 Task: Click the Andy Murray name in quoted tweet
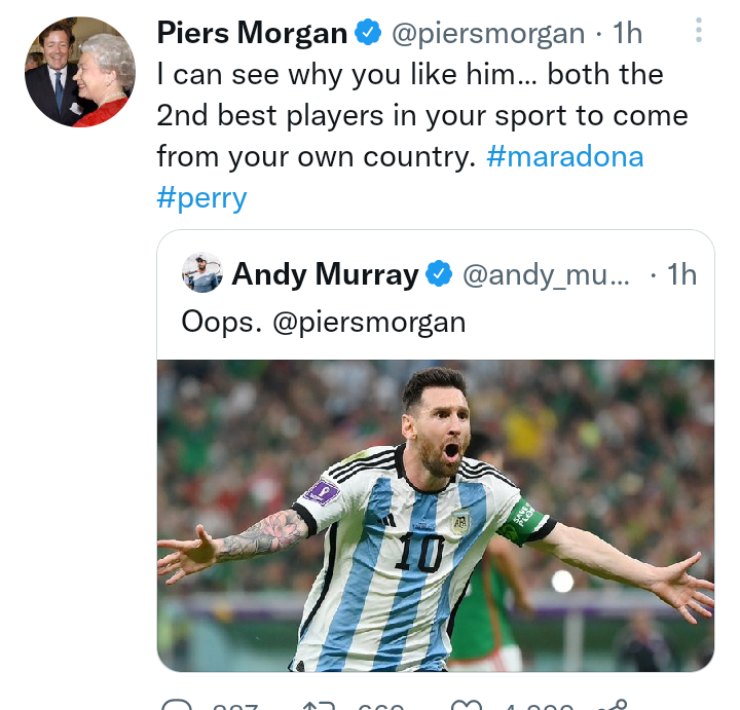pos(325,274)
